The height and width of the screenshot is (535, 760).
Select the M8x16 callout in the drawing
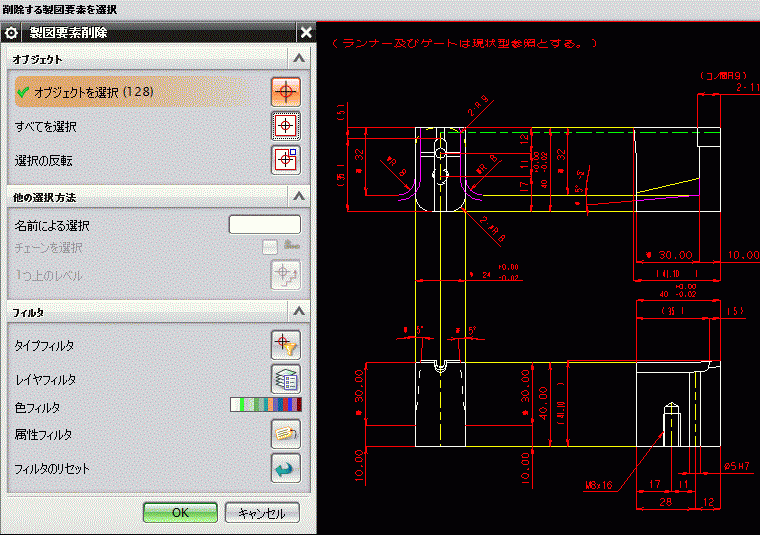599,485
